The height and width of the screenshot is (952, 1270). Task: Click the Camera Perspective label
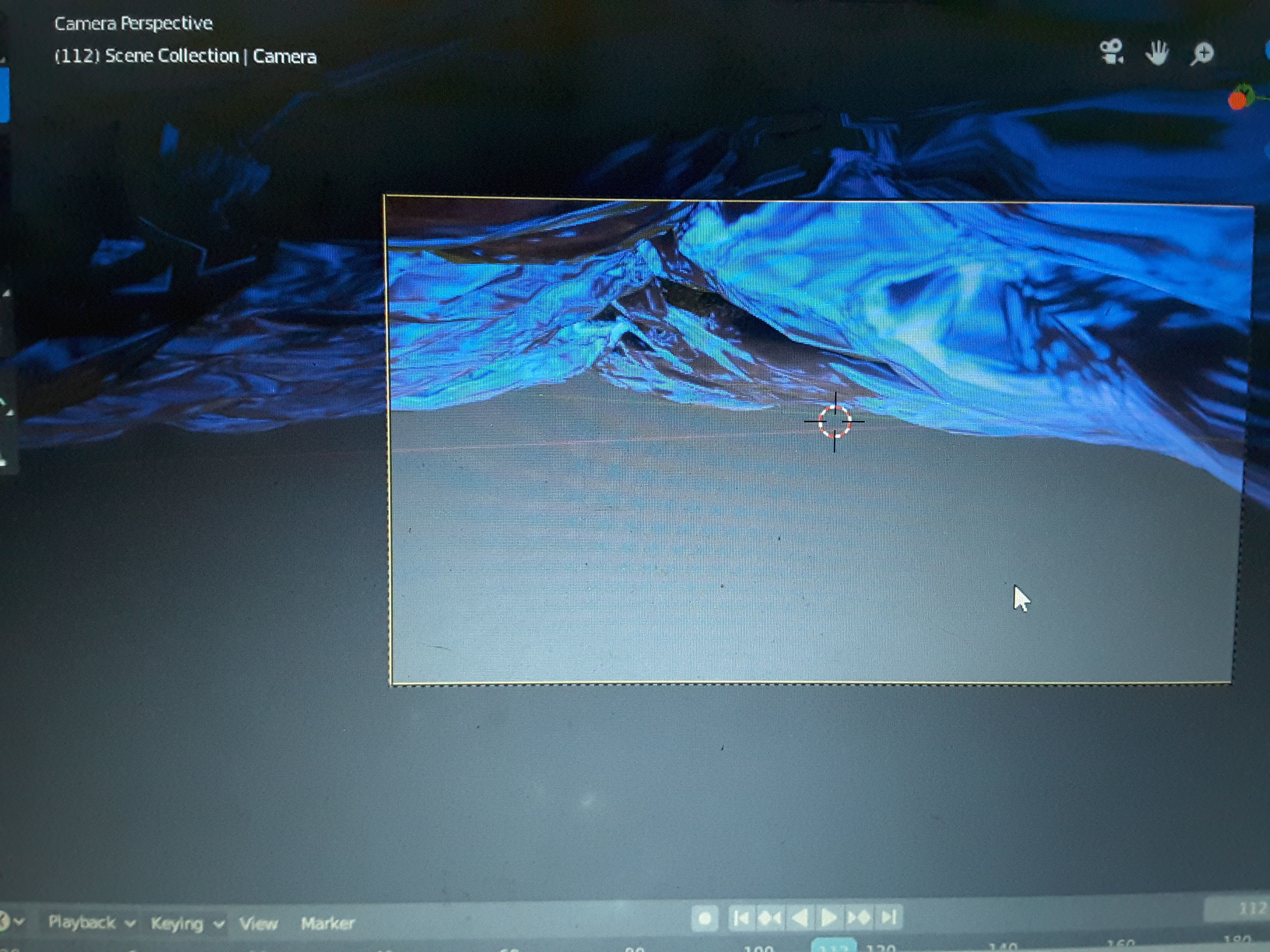coord(133,23)
